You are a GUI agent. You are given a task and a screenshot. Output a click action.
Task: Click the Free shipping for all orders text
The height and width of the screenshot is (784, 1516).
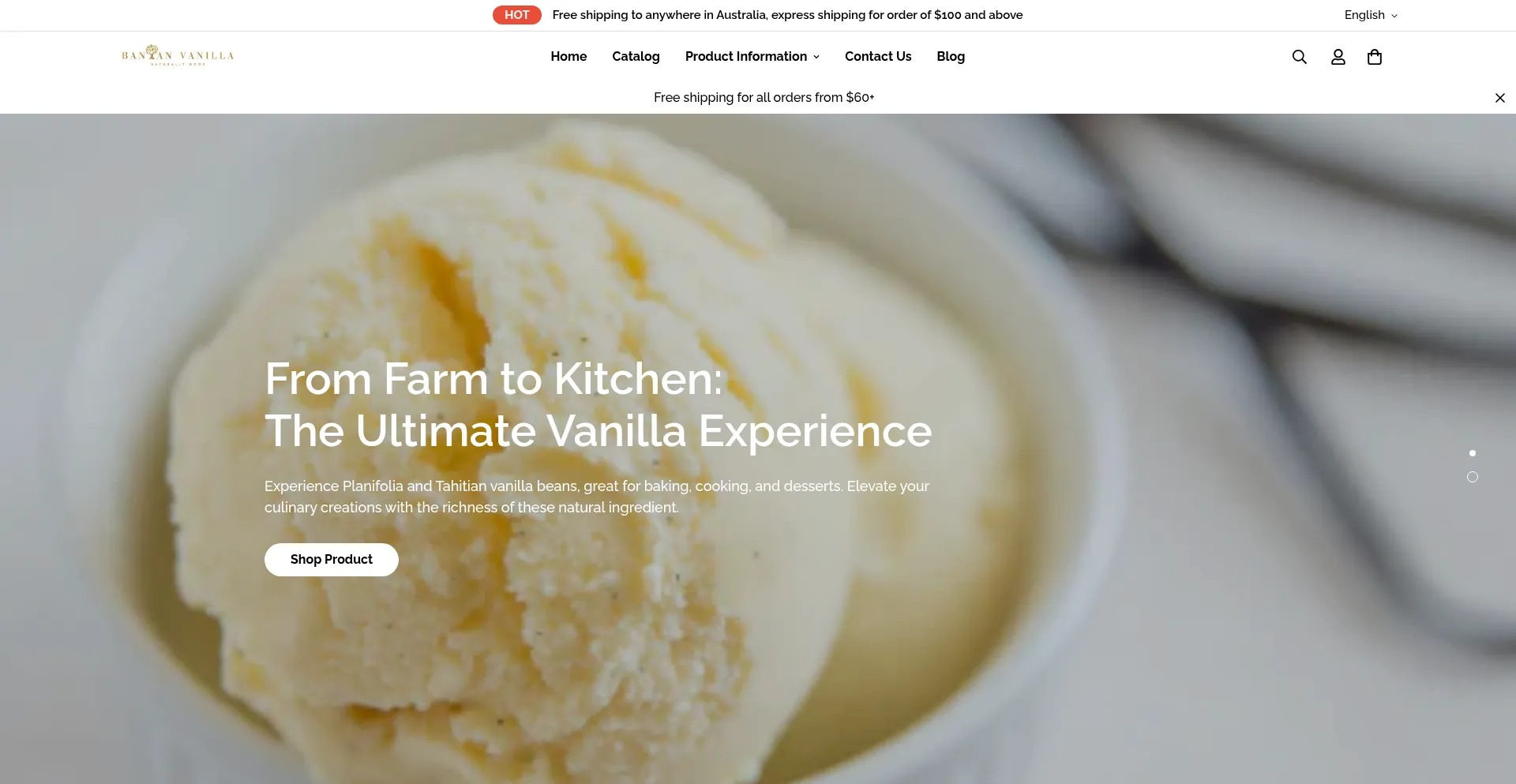(x=764, y=98)
